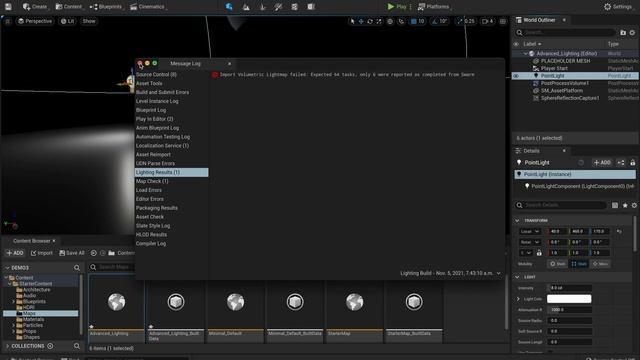
Task: Adjust camera speed button showing 4
Action: [x=487, y=21]
